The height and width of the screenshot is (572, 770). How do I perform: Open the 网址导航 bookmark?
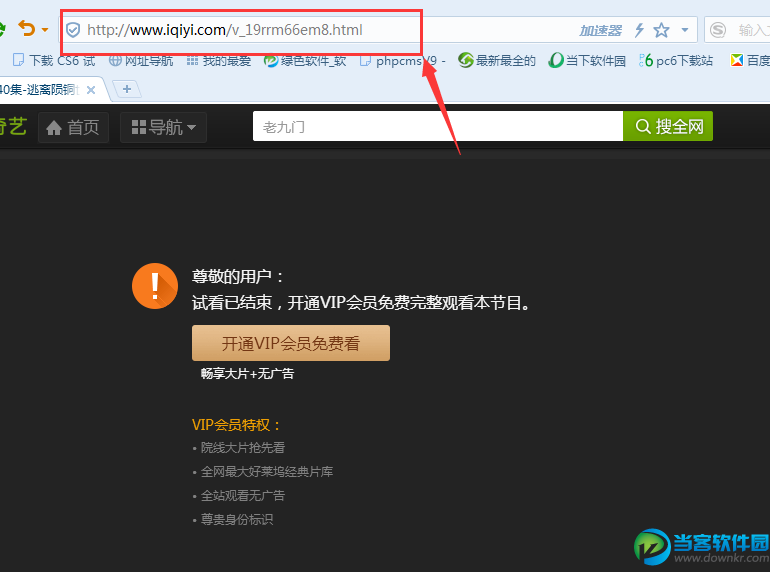coord(141,60)
